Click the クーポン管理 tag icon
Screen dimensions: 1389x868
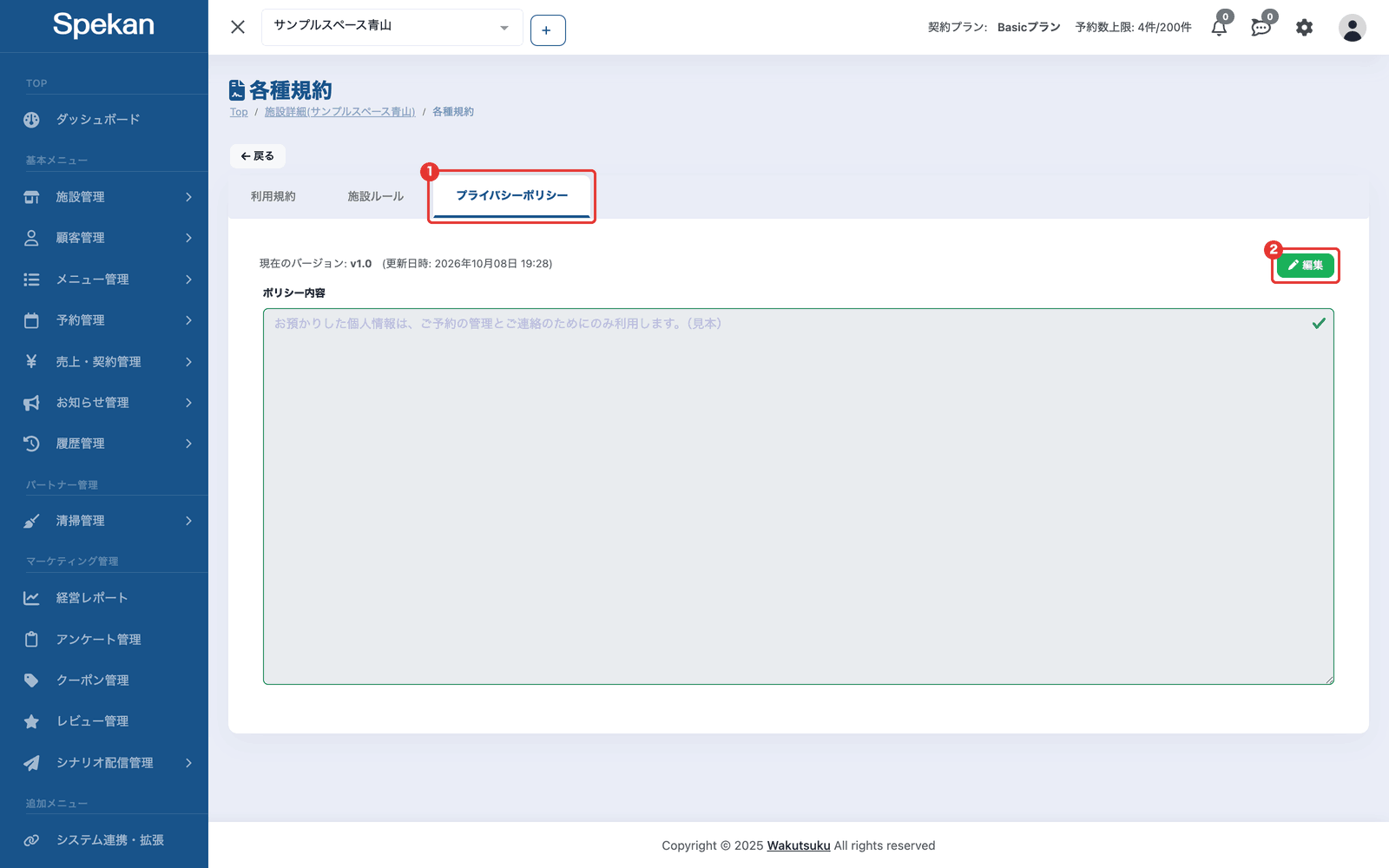[x=31, y=681]
